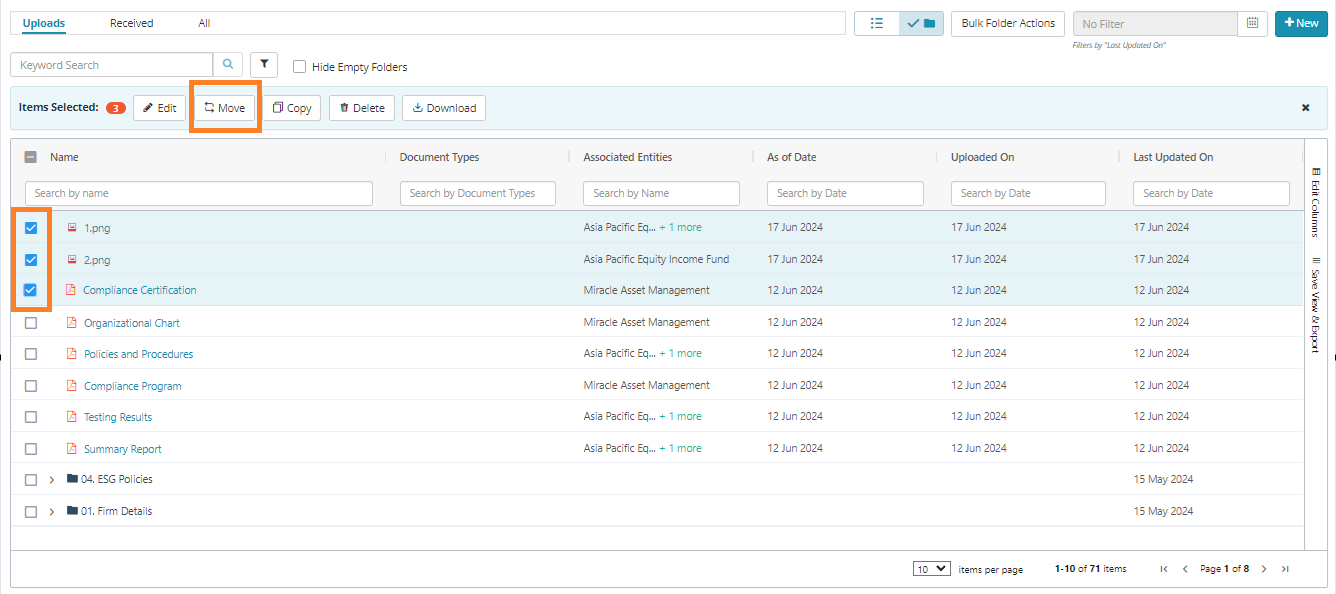The height and width of the screenshot is (594, 1336).
Task: Open the Organizational Chart document link
Action: [x=132, y=323]
